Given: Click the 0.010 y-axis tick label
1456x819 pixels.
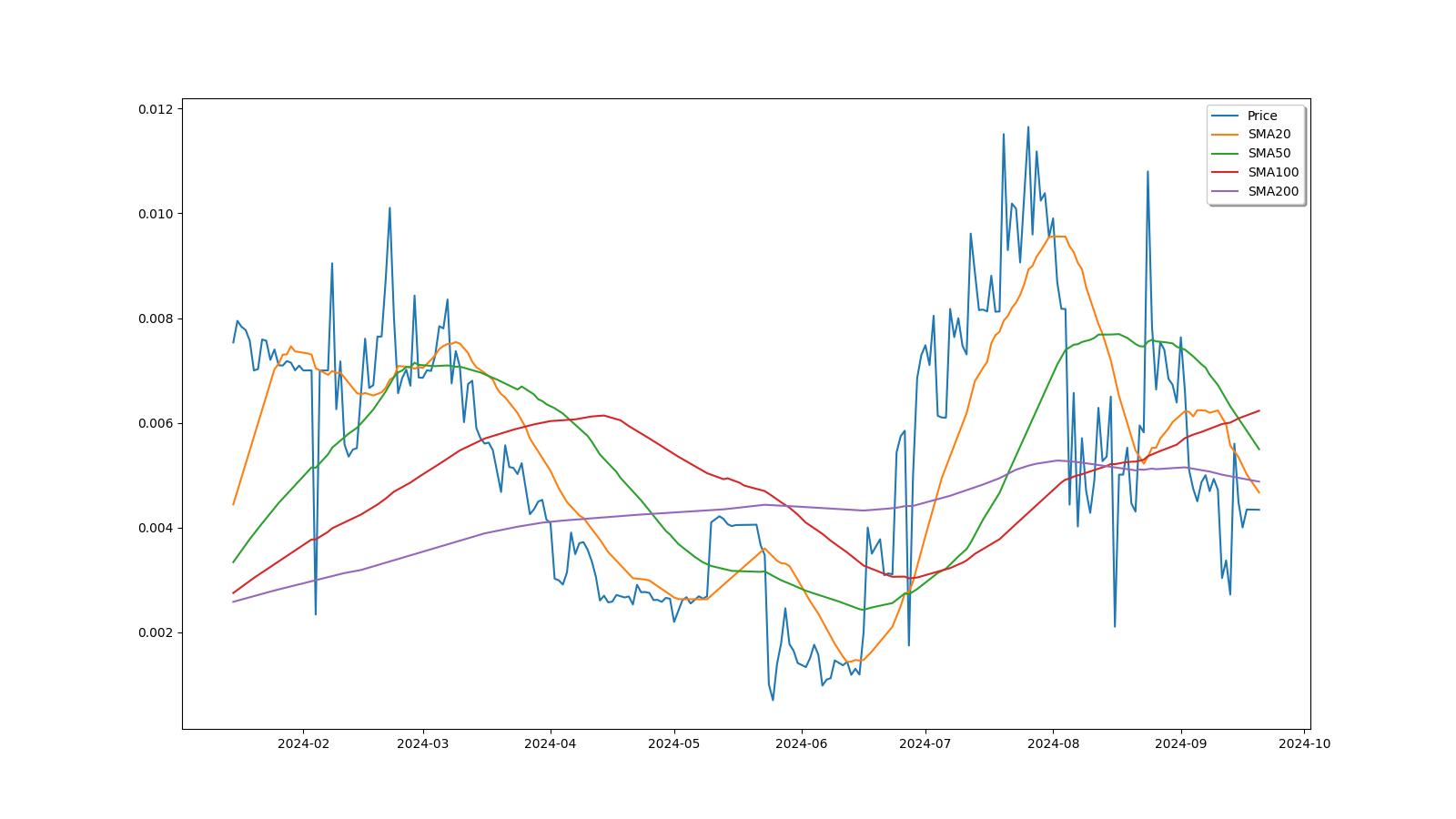Looking at the screenshot, I should click(156, 214).
